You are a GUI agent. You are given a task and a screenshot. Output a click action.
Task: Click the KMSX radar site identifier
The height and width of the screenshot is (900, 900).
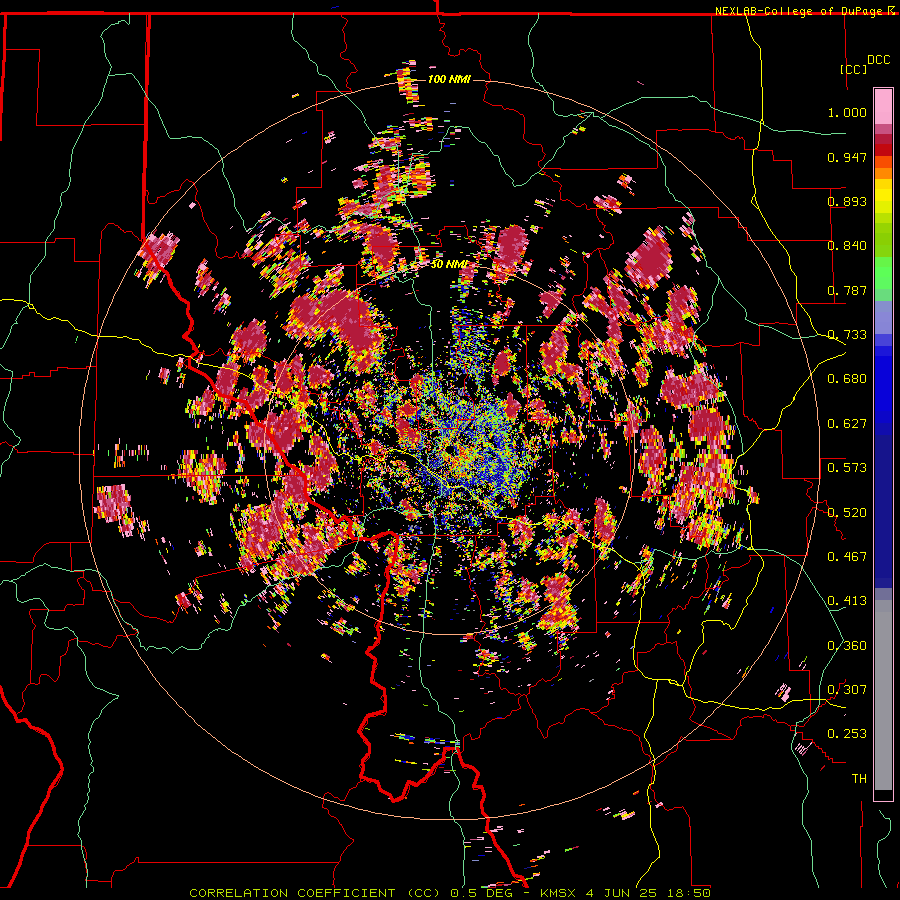(x=560, y=893)
